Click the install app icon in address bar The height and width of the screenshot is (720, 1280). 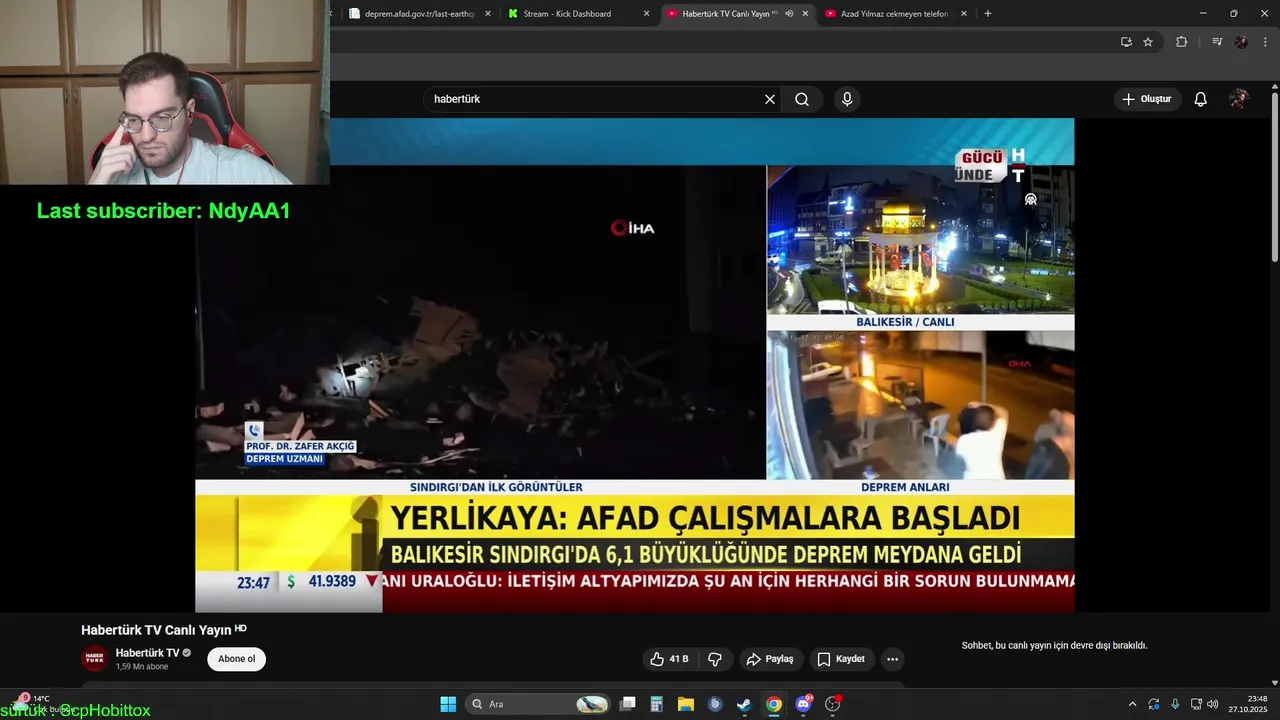(1126, 42)
